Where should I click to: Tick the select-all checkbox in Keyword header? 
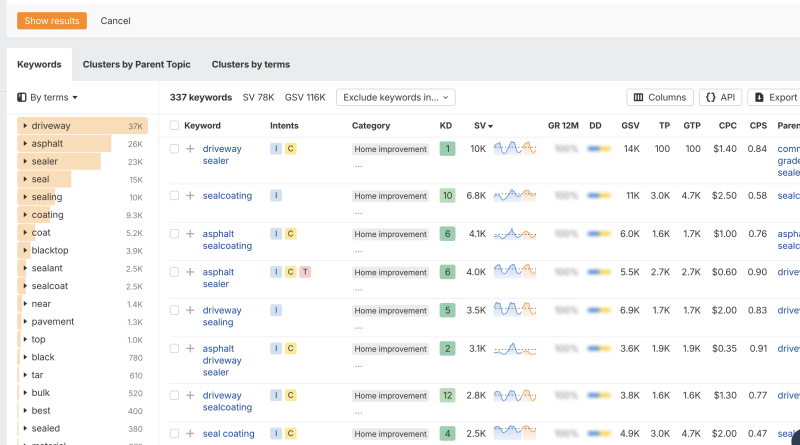(x=174, y=126)
